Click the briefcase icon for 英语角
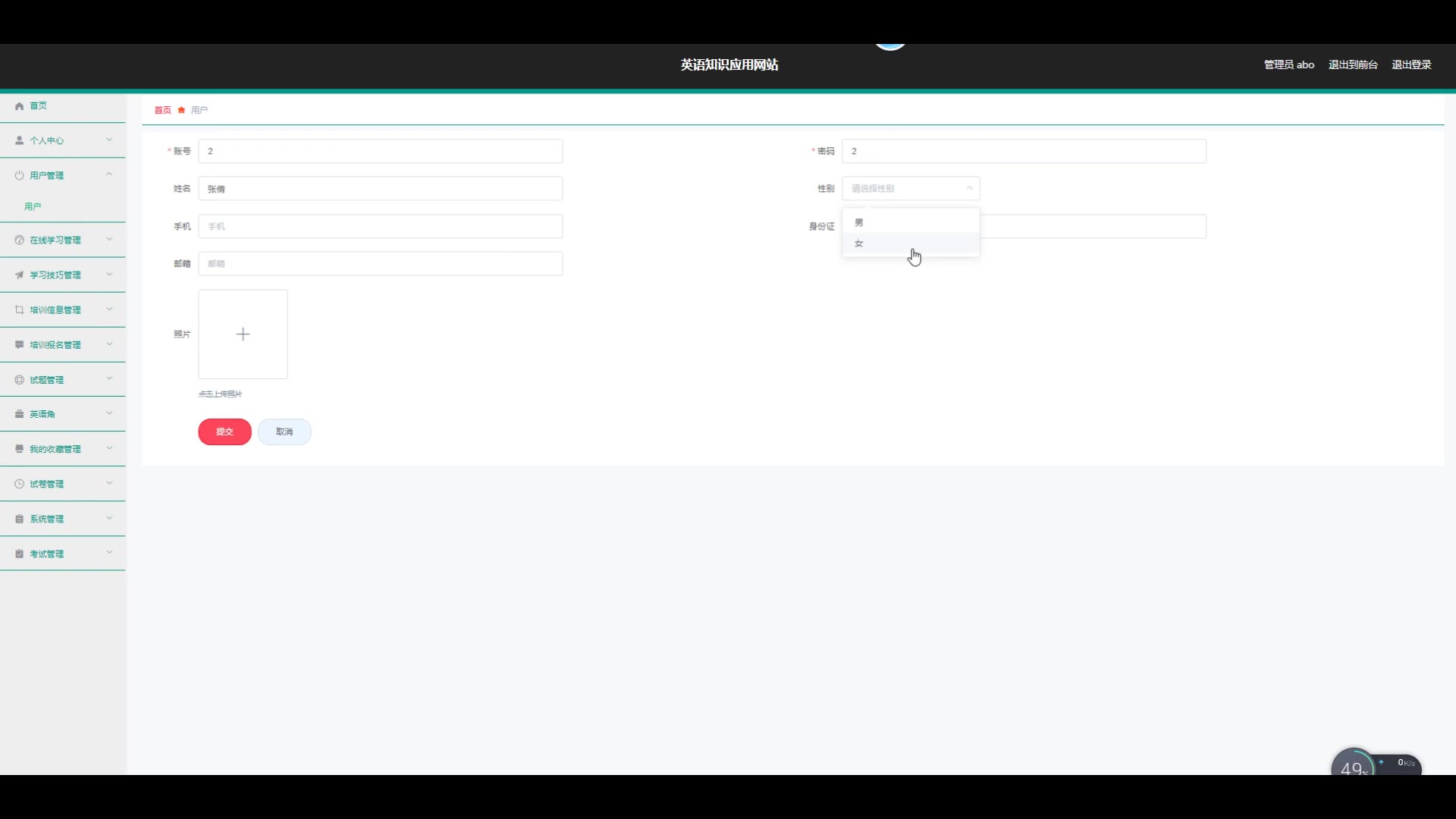This screenshot has height=819, width=1456. [x=19, y=414]
